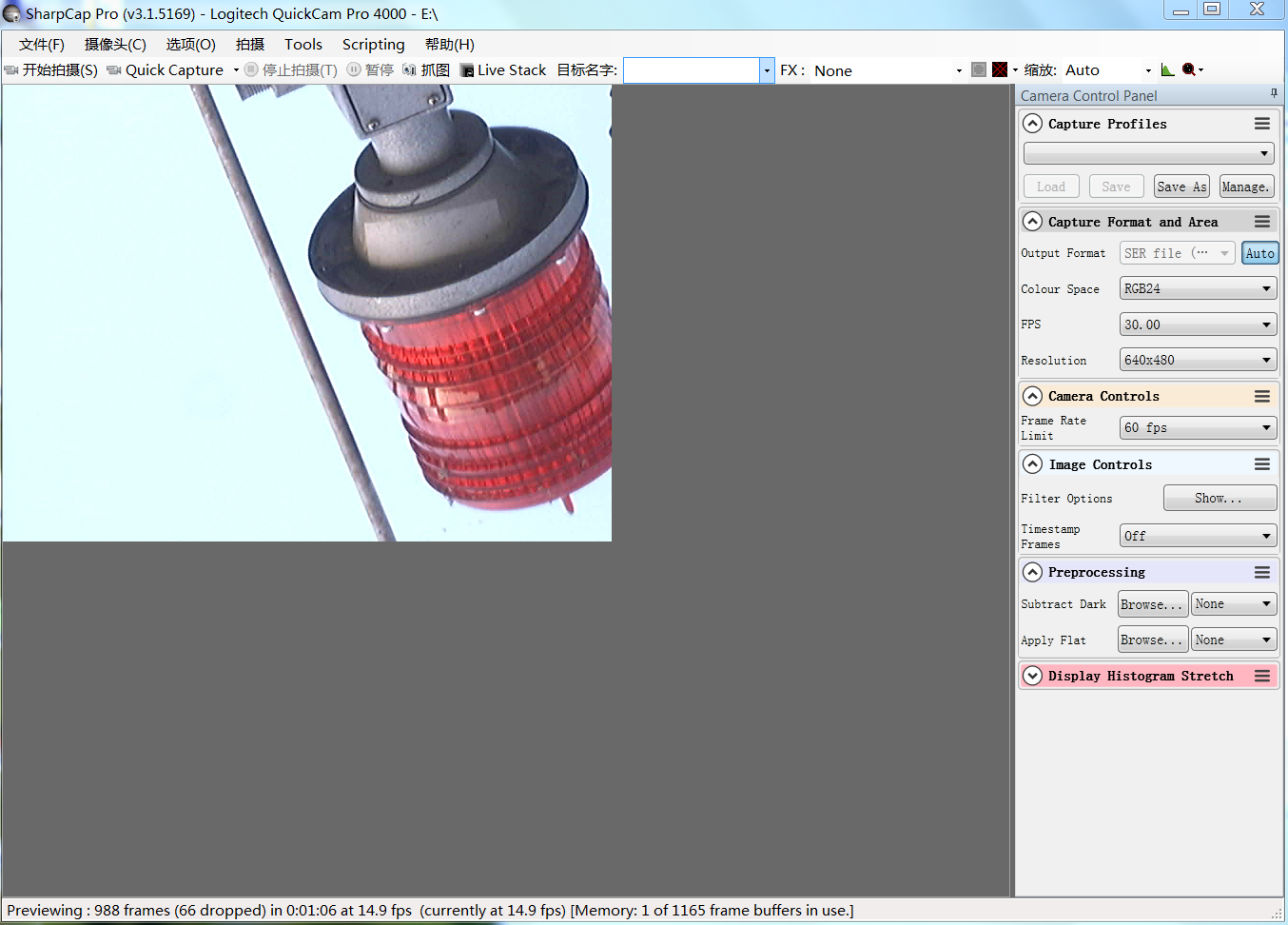This screenshot has width=1288, height=925.
Task: Click the red magnifier focus icon
Action: pyautogui.click(x=1189, y=69)
